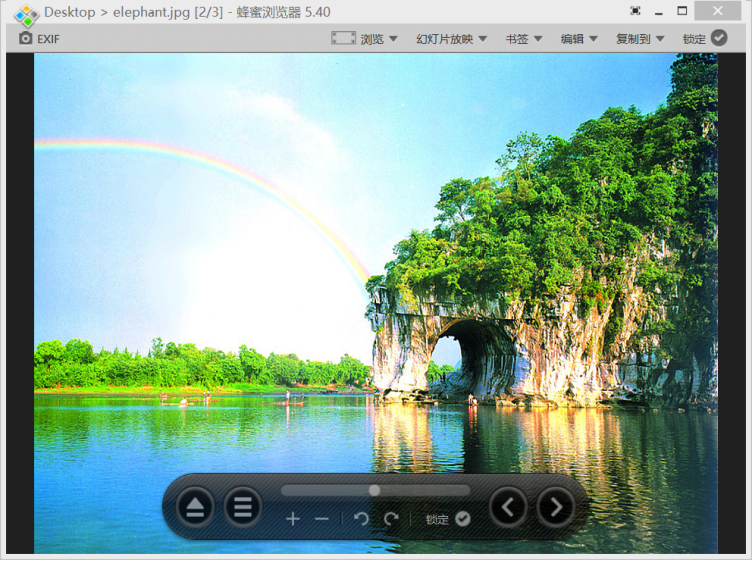752x561 pixels.
Task: Rotate image counterclockwise
Action: [361, 519]
